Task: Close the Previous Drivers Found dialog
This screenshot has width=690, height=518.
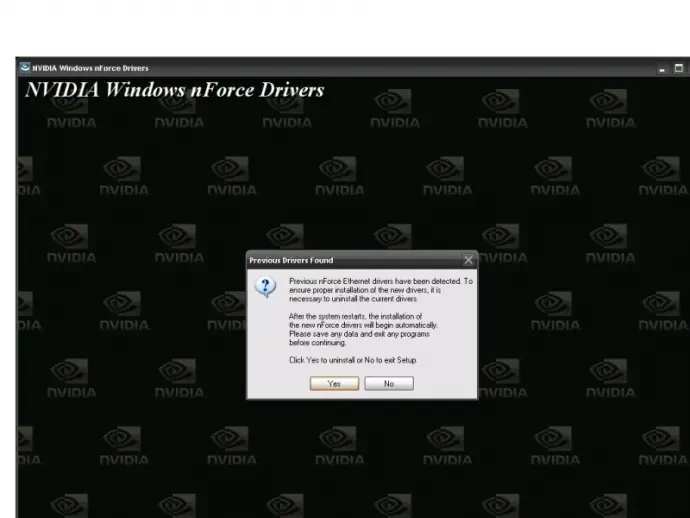Action: tap(468, 261)
